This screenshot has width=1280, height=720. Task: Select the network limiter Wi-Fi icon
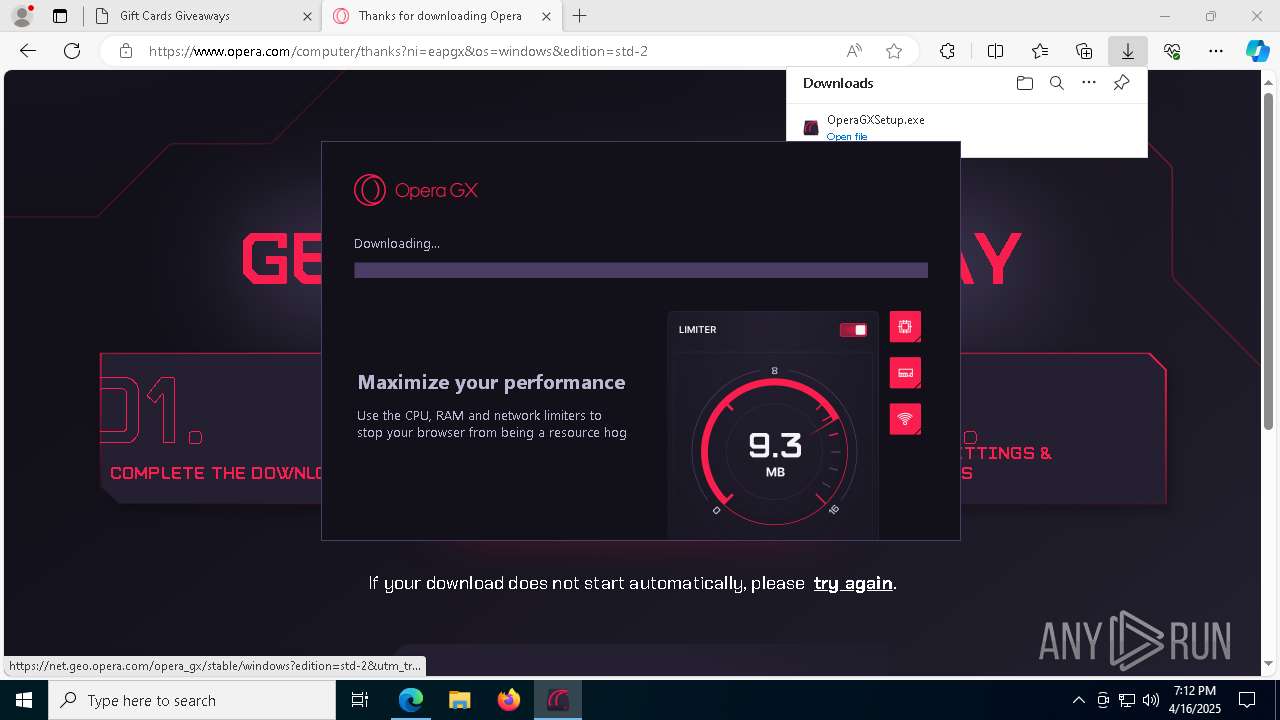[x=905, y=419]
